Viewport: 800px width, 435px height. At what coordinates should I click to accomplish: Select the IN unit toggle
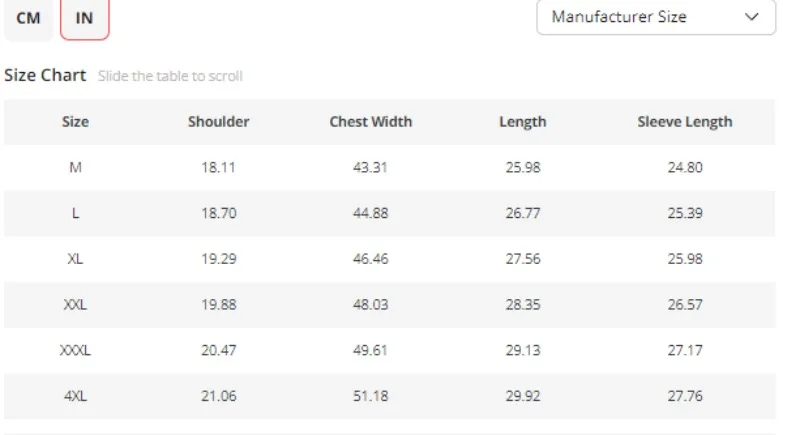[85, 18]
